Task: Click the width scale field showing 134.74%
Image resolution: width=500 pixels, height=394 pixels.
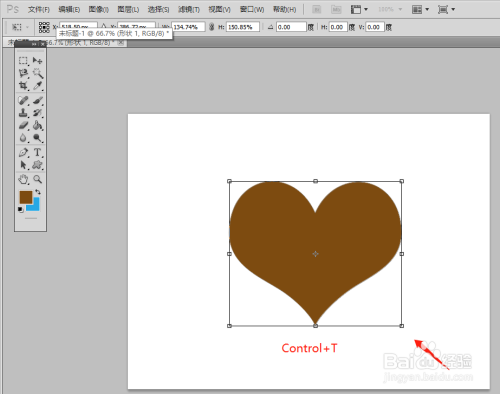Action: tap(188, 27)
